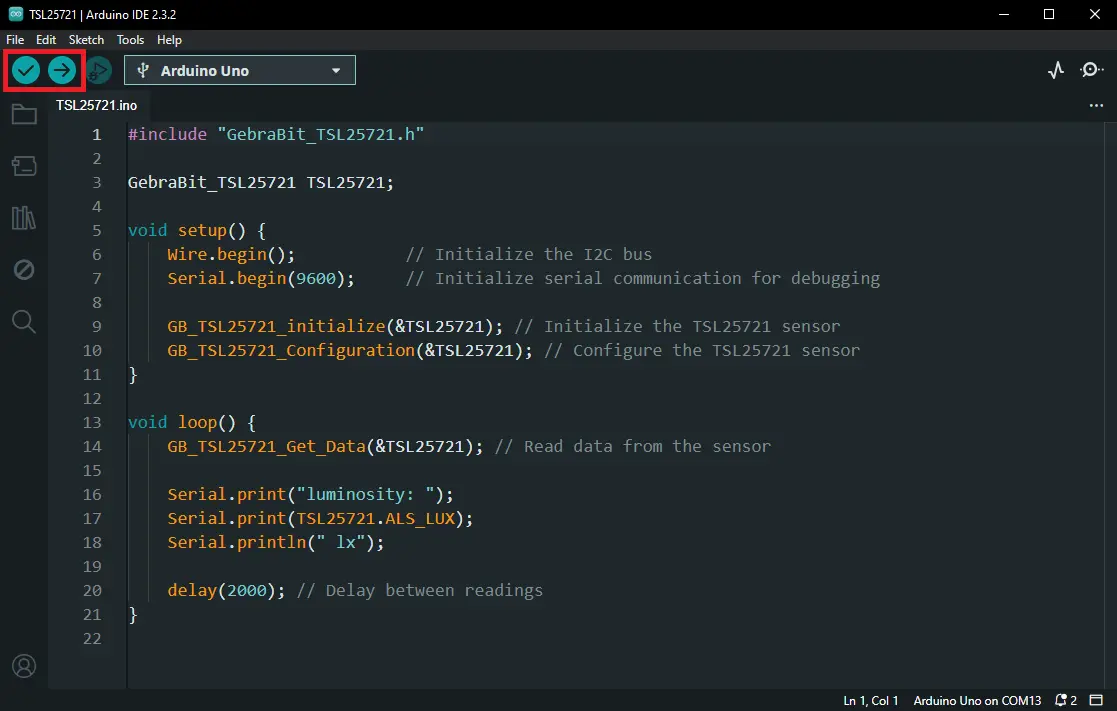Screen dimensions: 1117x711
Task: Click the void setup() line
Action: (197, 230)
